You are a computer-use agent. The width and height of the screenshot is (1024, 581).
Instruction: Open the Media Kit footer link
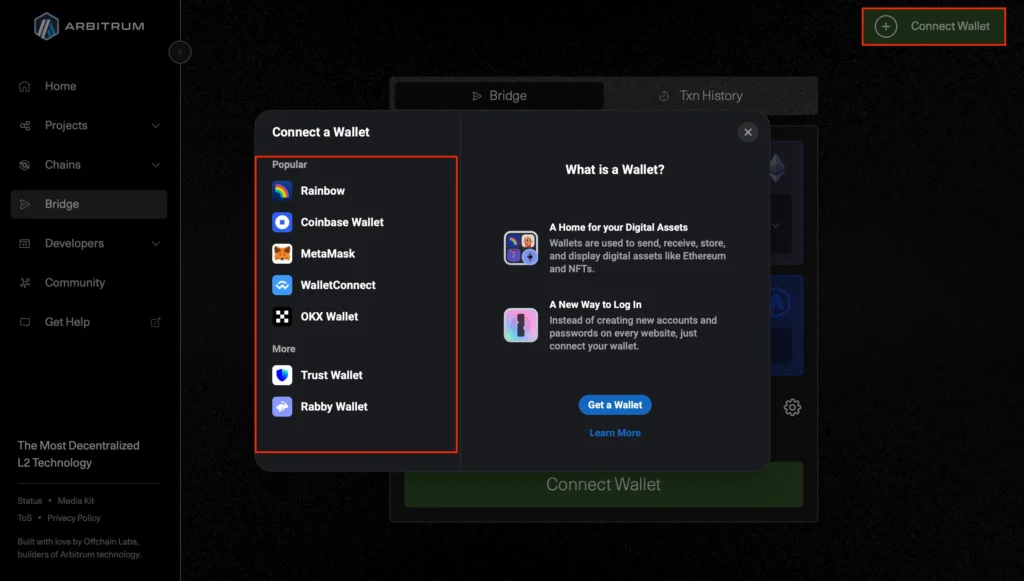pos(76,501)
